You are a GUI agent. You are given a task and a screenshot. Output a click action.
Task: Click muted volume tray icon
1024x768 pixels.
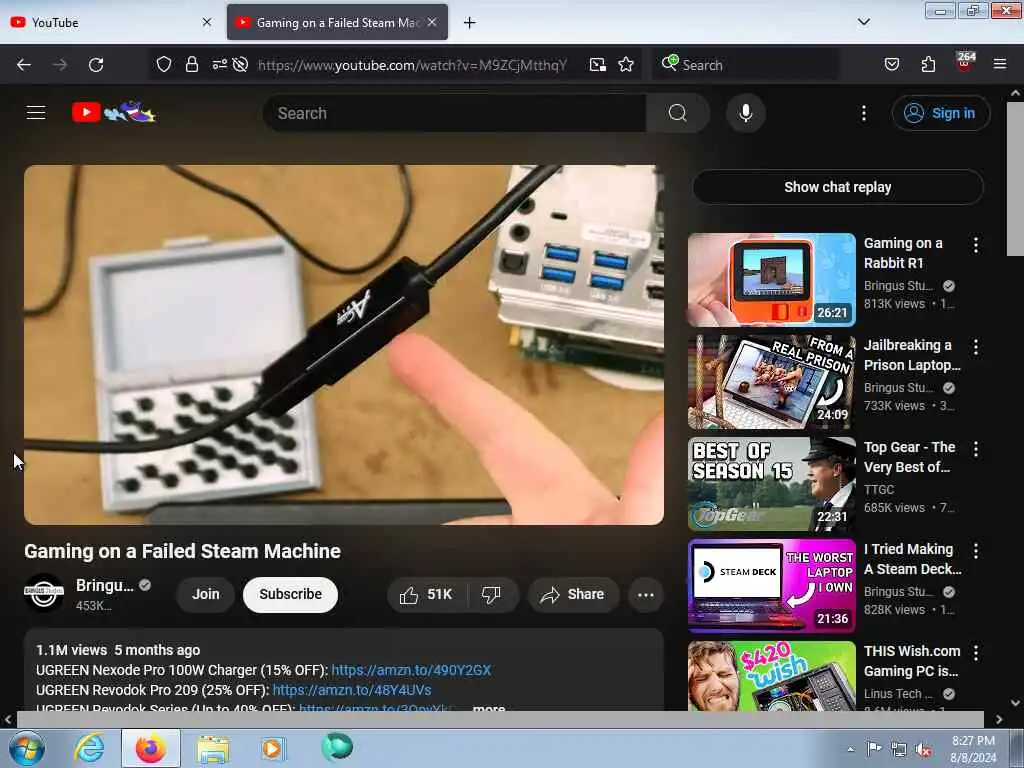923,749
